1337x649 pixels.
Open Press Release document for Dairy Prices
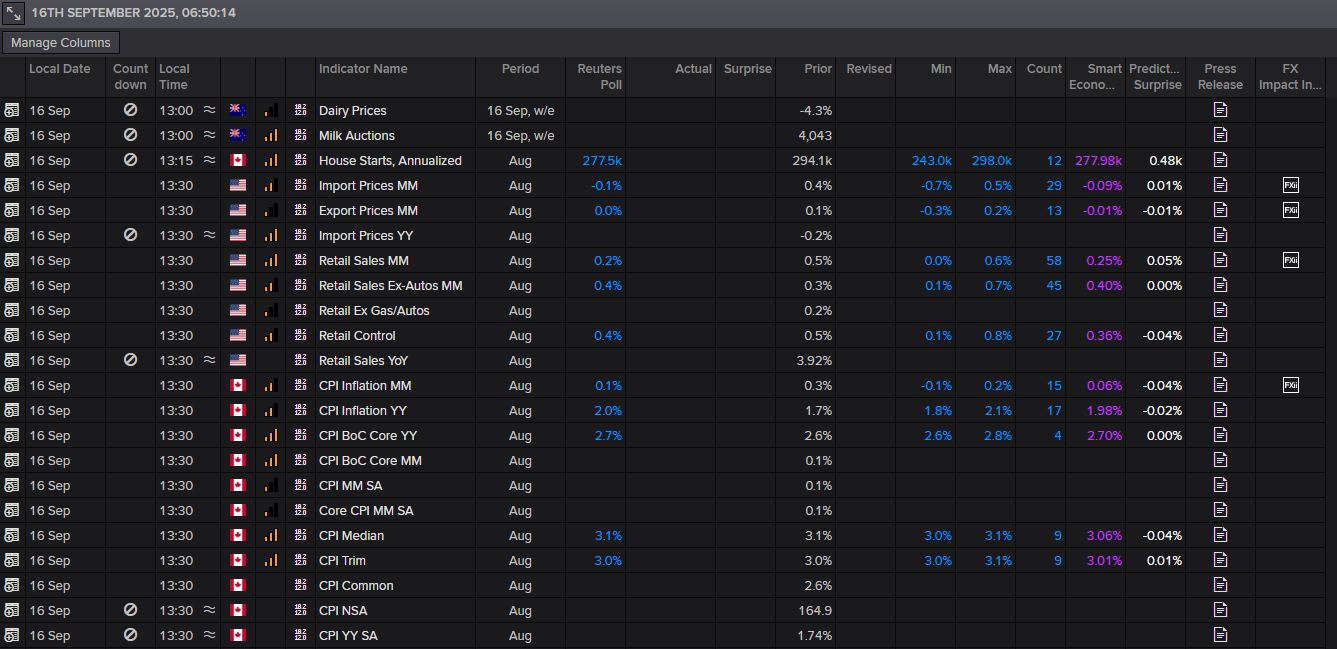pyautogui.click(x=1220, y=110)
